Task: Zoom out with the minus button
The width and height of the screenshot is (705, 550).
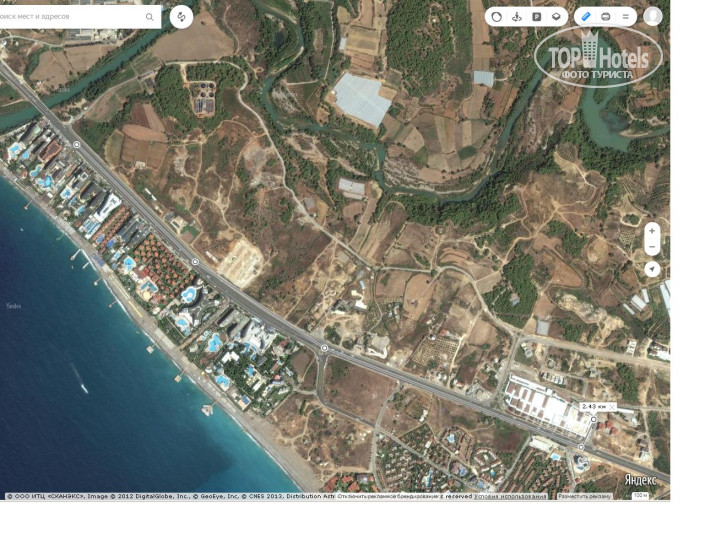Action: 652,247
